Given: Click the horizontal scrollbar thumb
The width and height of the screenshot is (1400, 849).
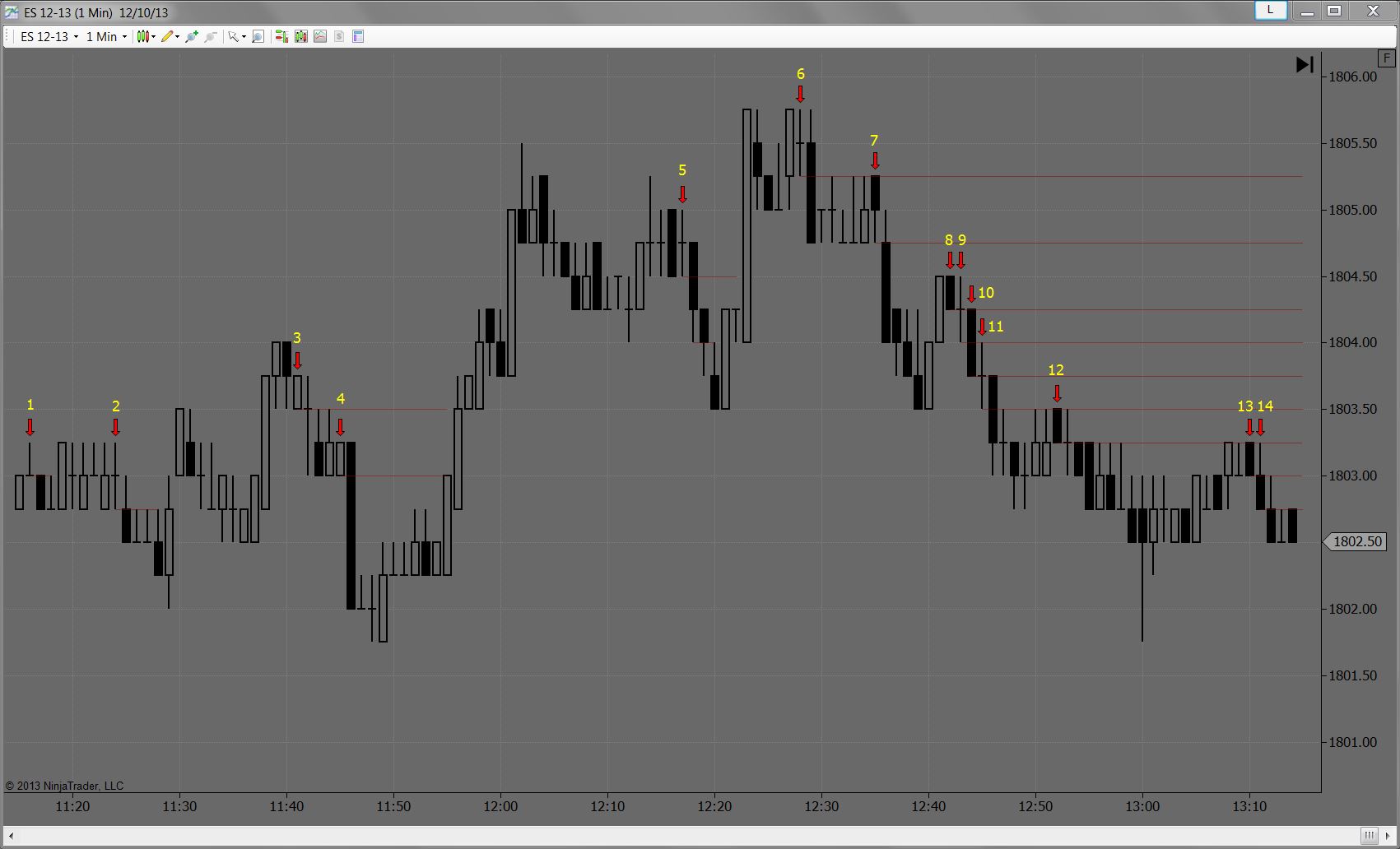Looking at the screenshot, I should coord(1369,836).
